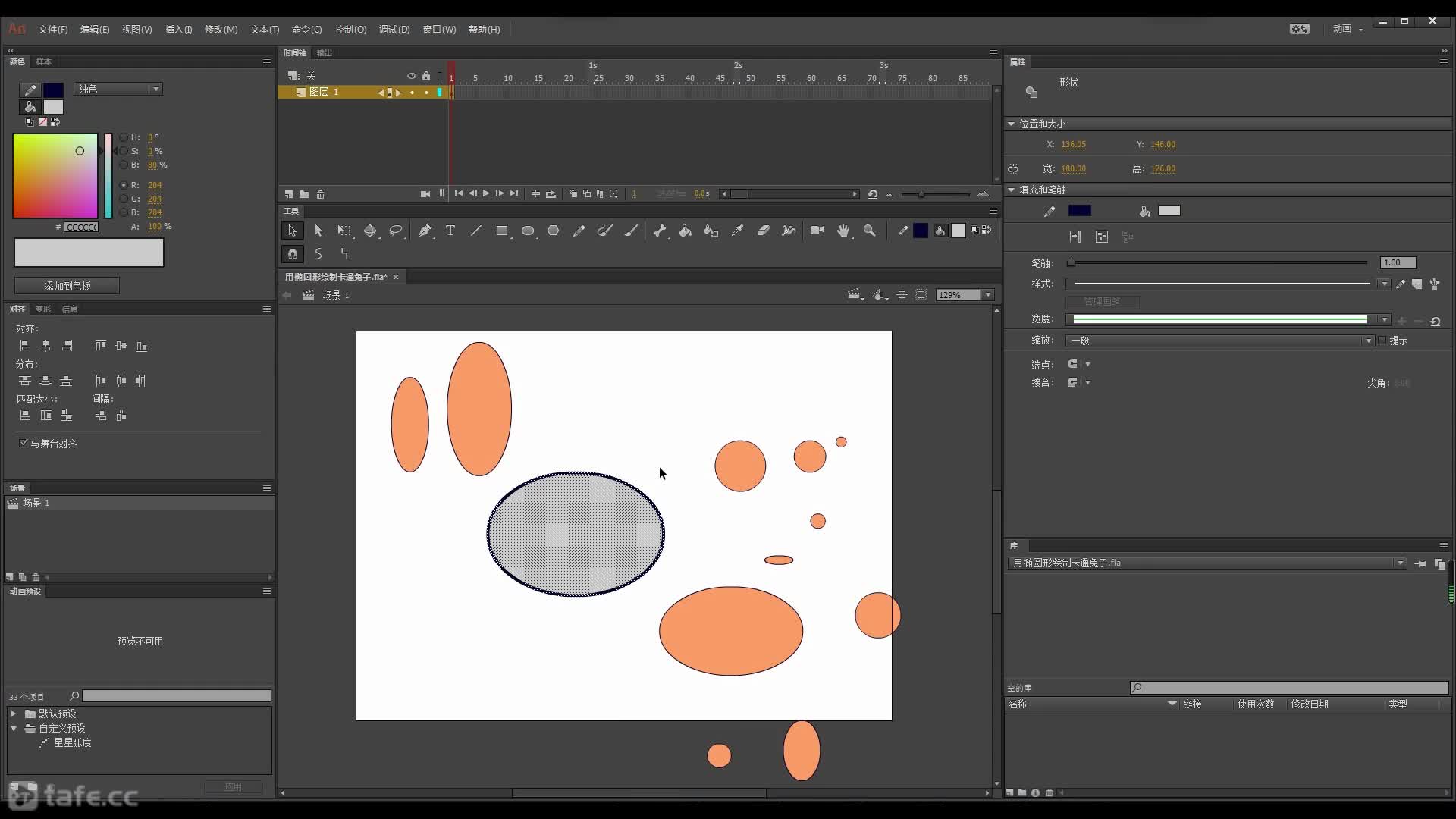
Task: Select the Ink Bottle tool
Action: pyautogui.click(x=711, y=231)
